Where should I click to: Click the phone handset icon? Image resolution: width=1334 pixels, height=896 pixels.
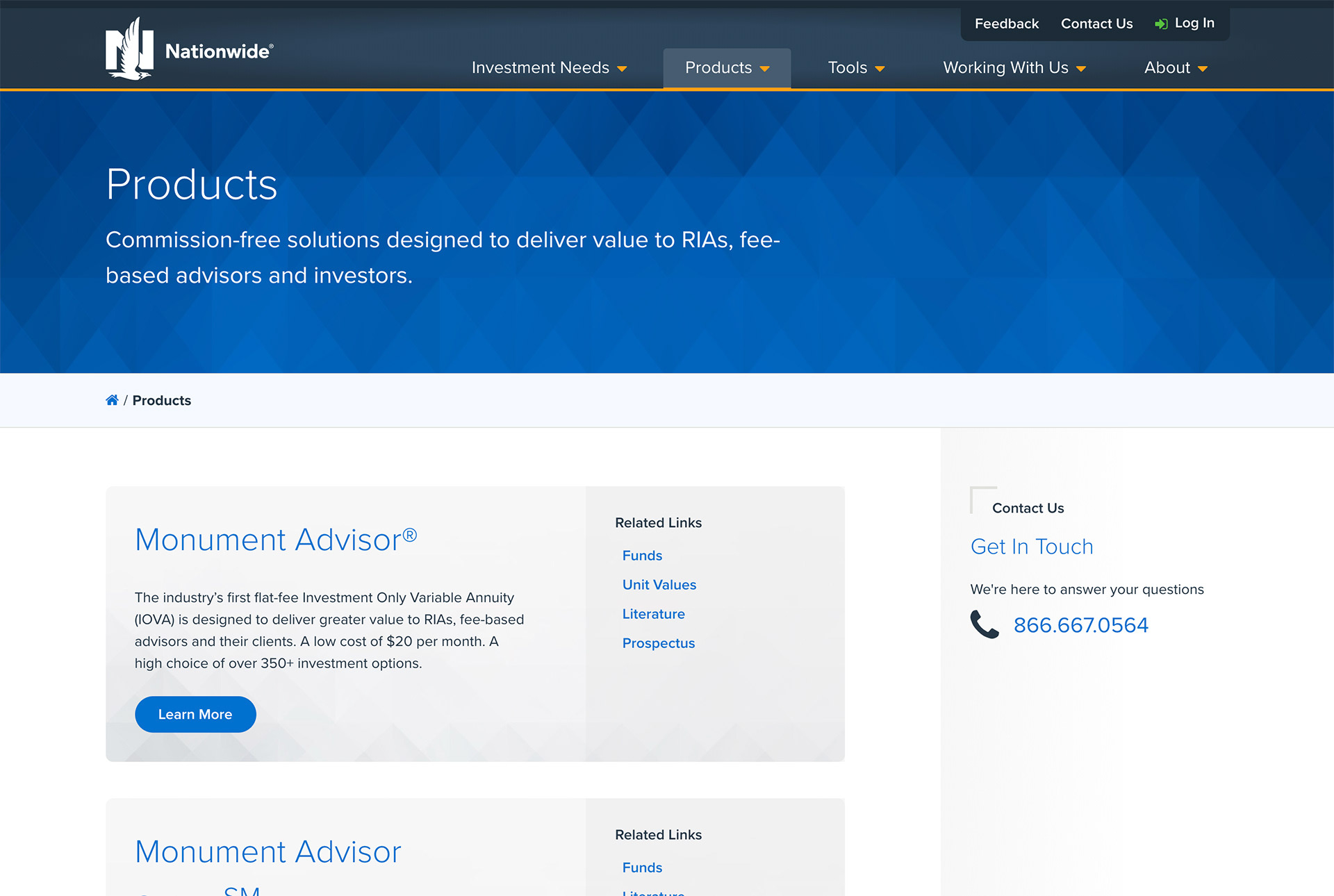[985, 624]
